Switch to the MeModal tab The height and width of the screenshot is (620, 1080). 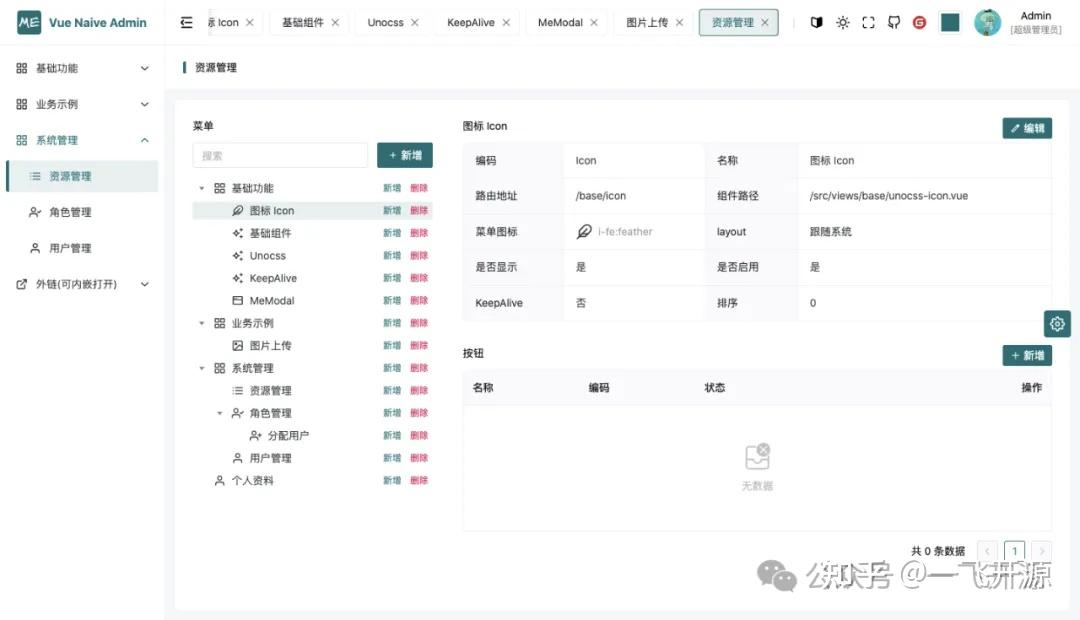[560, 23]
